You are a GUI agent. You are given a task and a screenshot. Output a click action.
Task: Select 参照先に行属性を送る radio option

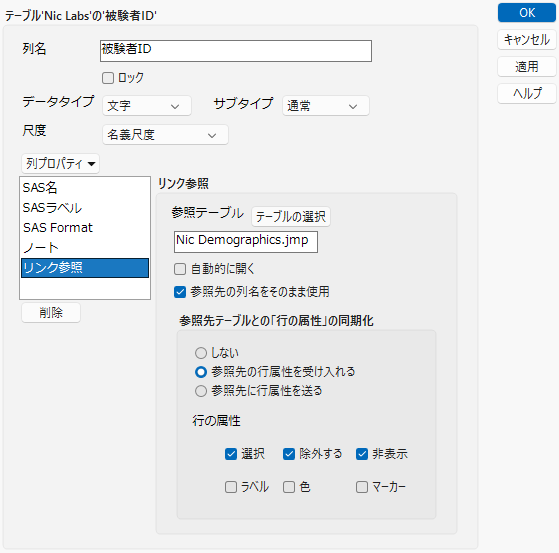click(201, 391)
